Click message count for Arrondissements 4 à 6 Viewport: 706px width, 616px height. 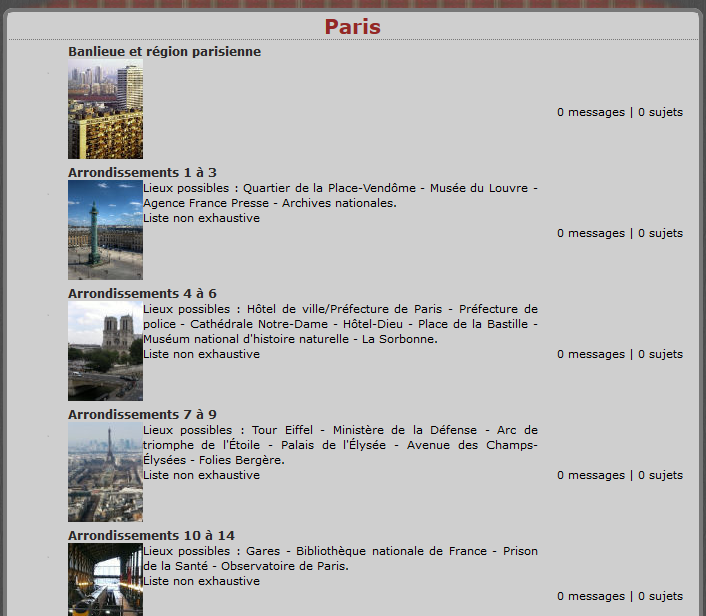[620, 354]
